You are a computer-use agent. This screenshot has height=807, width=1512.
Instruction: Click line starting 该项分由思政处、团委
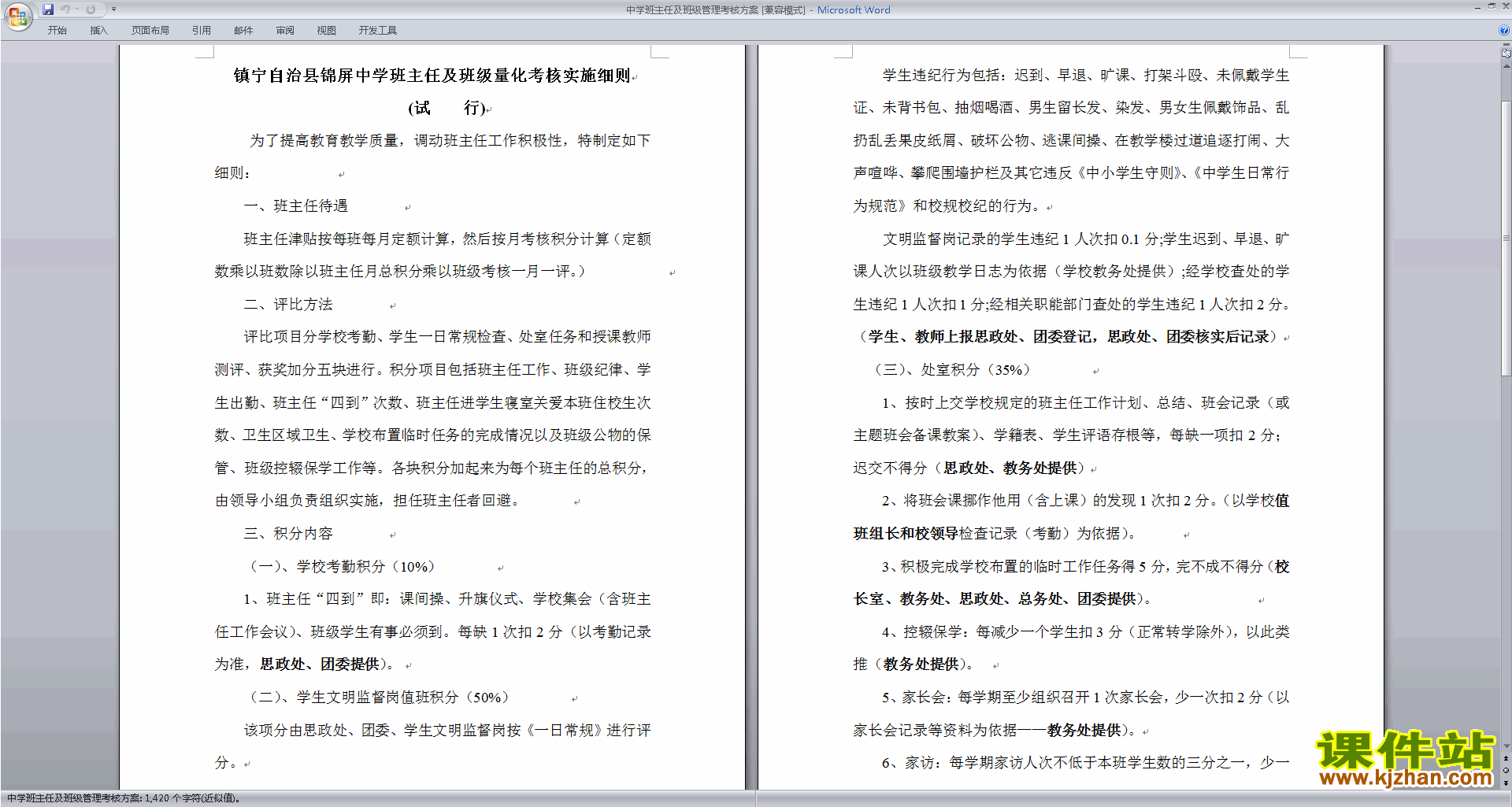pyautogui.click(x=447, y=731)
